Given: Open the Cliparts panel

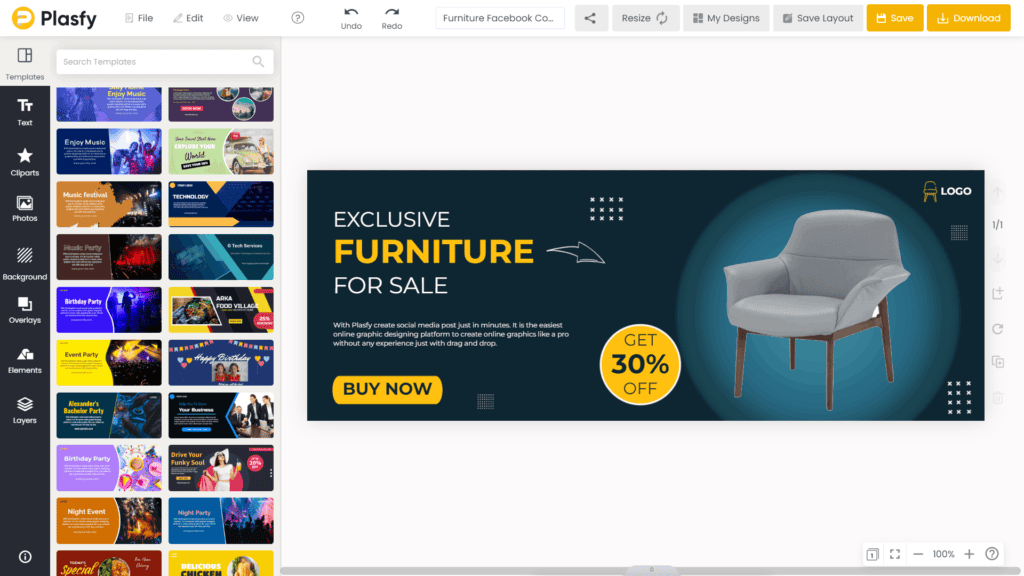Looking at the screenshot, I should click(x=25, y=162).
